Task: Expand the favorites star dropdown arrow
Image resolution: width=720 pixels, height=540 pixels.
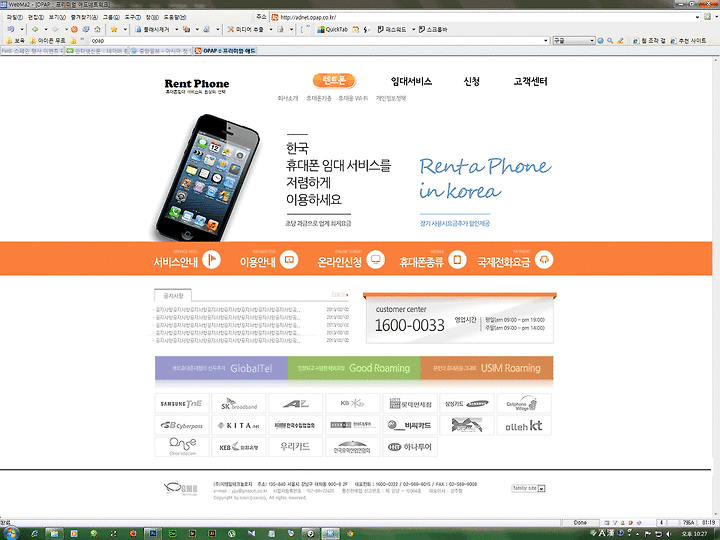Action: [x=125, y=29]
